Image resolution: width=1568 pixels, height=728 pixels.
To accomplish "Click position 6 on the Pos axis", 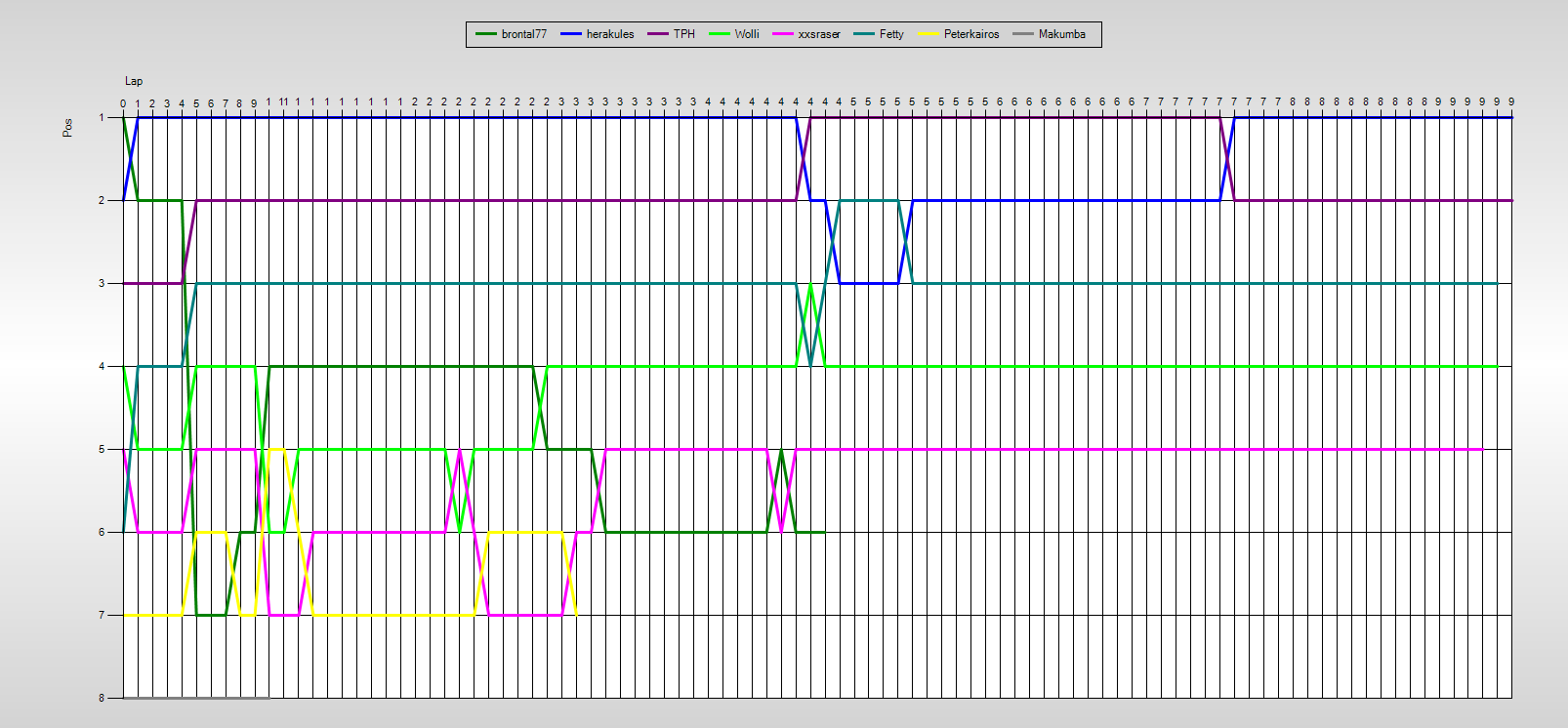I will (102, 532).
